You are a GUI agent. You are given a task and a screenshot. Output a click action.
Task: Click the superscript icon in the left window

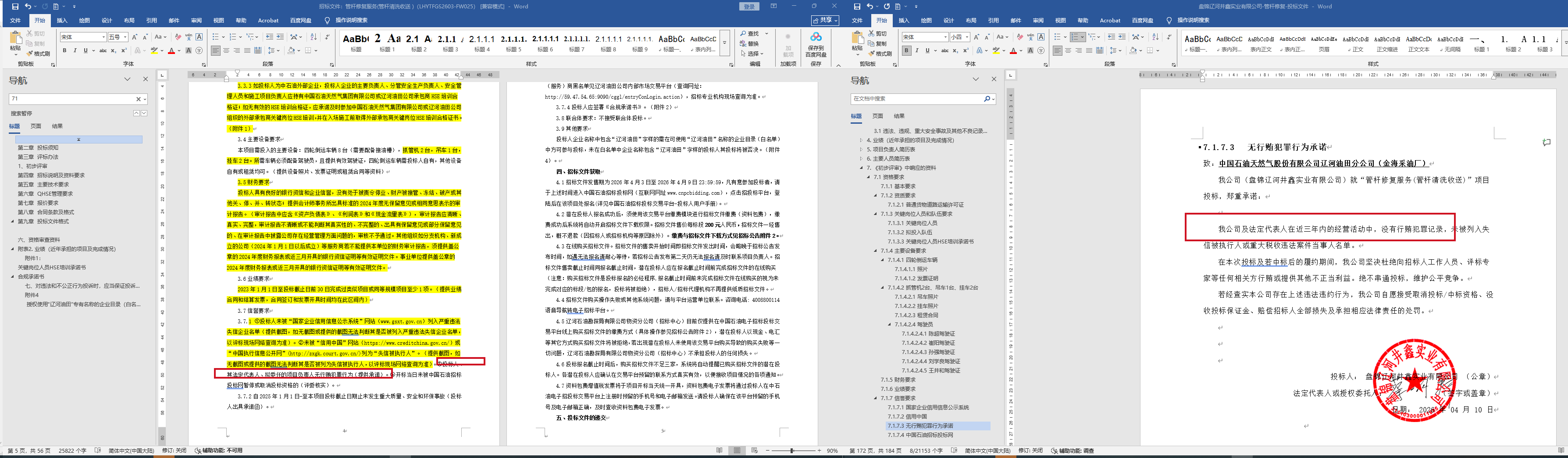(x=124, y=50)
